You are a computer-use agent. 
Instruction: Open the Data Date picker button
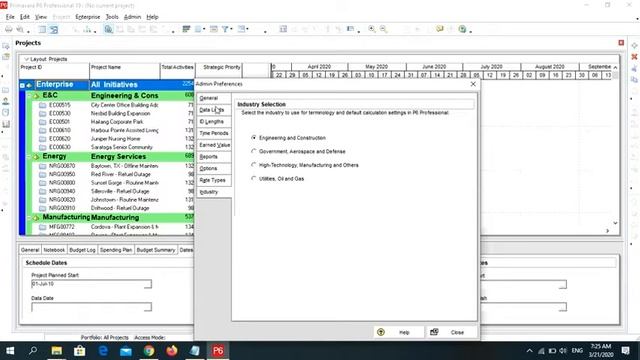(x=148, y=307)
